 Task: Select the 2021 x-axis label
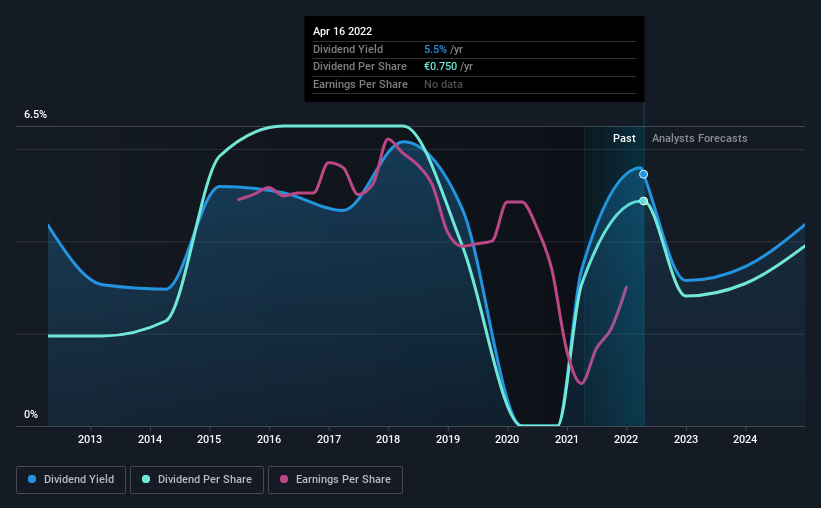(x=567, y=439)
